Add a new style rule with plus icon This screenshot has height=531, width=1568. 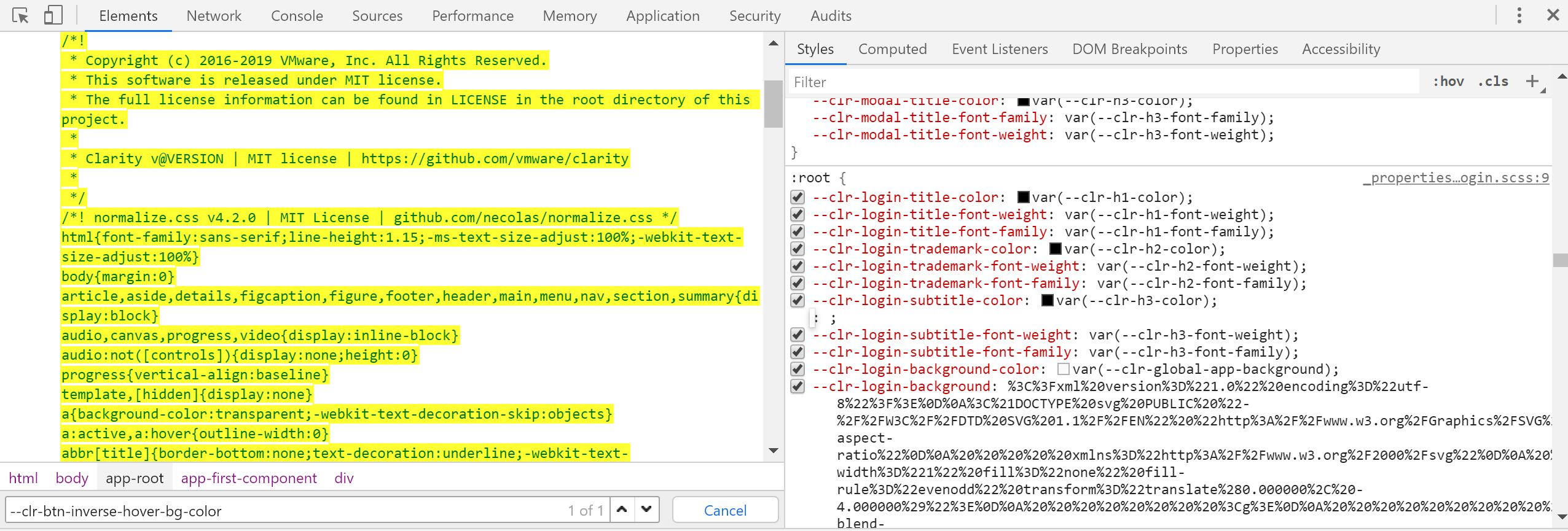(x=1532, y=81)
